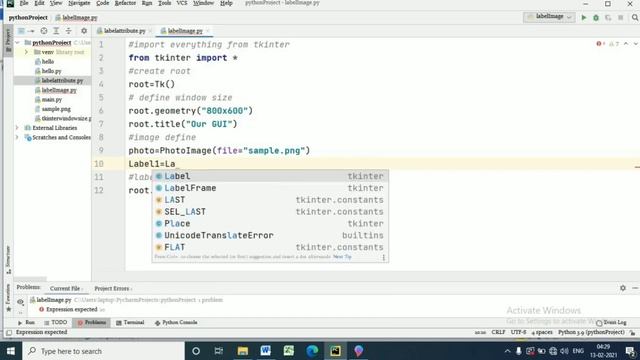This screenshot has width=640, height=360.
Task: Open Search Everywhere magnifier icon
Action: point(635,18)
